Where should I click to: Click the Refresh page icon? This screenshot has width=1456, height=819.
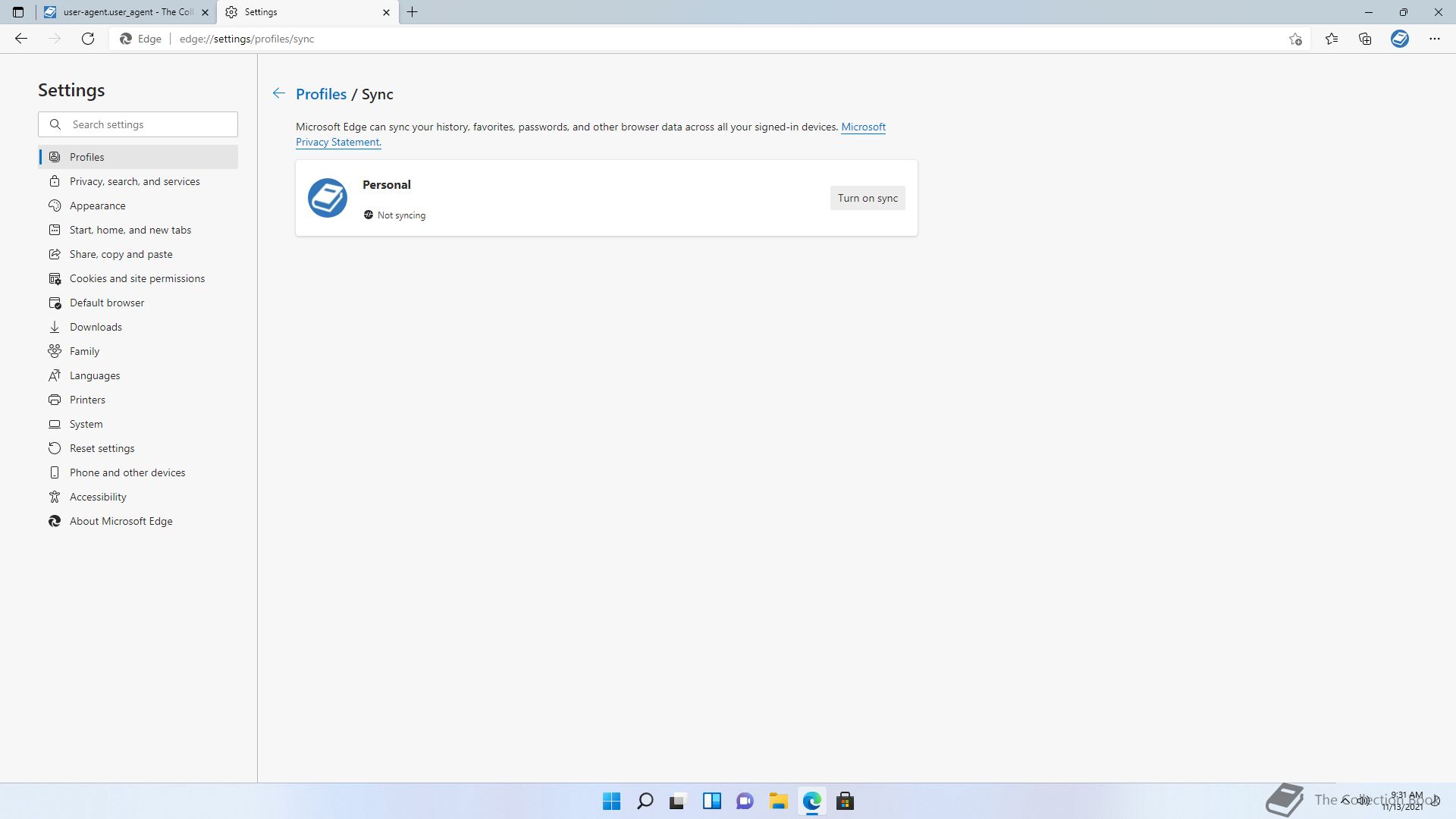click(x=88, y=39)
